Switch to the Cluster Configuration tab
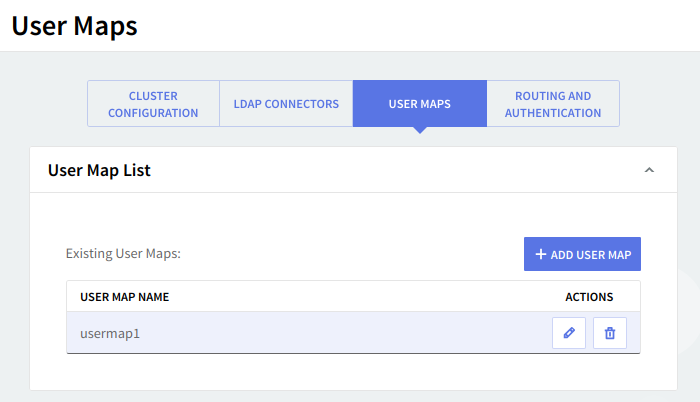Viewport: 700px width, 402px height. (x=153, y=104)
